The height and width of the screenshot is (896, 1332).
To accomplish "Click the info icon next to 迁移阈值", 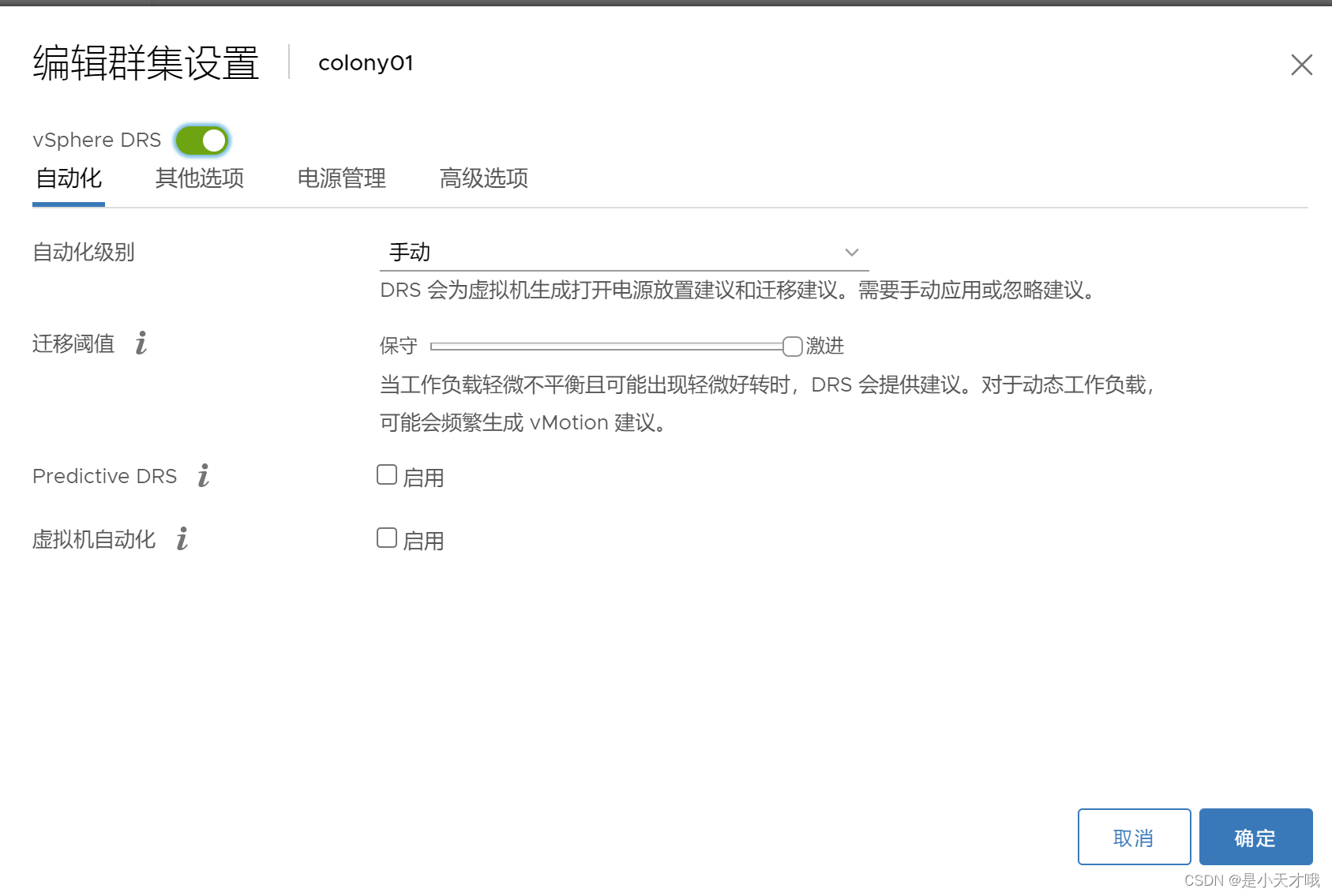I will pyautogui.click(x=141, y=343).
